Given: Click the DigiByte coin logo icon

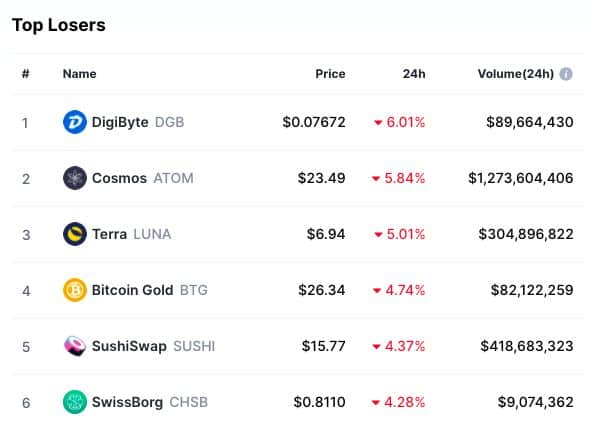Looking at the screenshot, I should [x=75, y=122].
